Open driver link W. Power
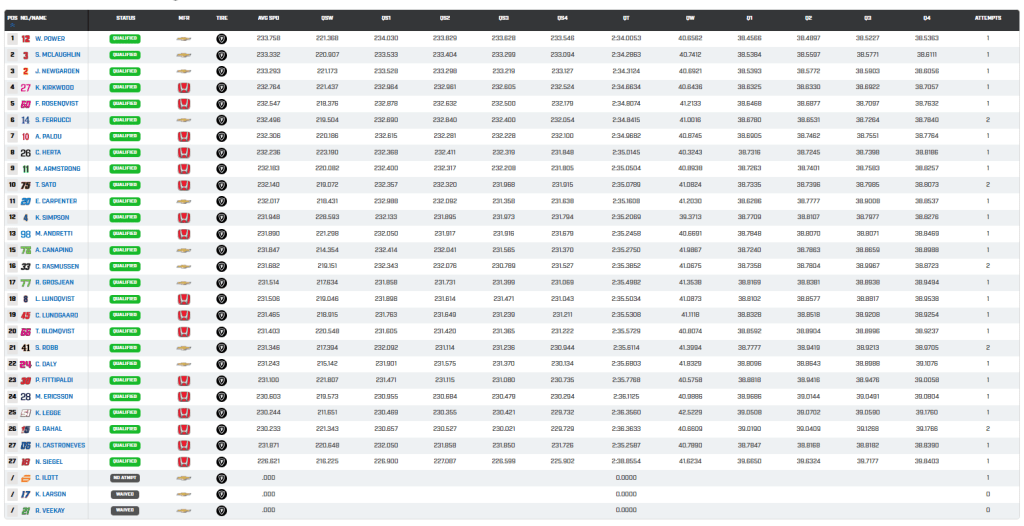The image size is (1024, 526). point(50,39)
